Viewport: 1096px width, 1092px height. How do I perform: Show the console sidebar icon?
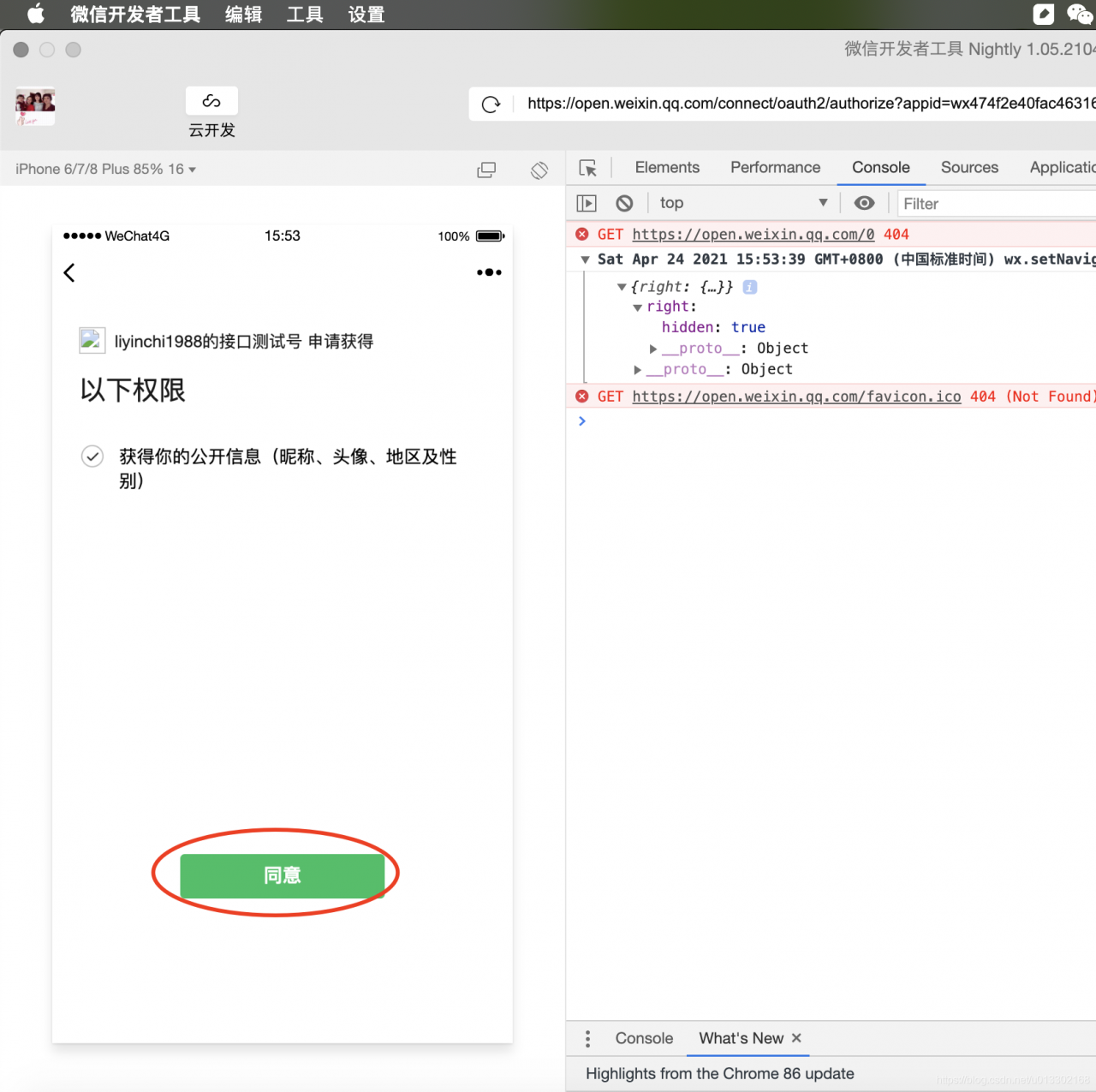[587, 203]
